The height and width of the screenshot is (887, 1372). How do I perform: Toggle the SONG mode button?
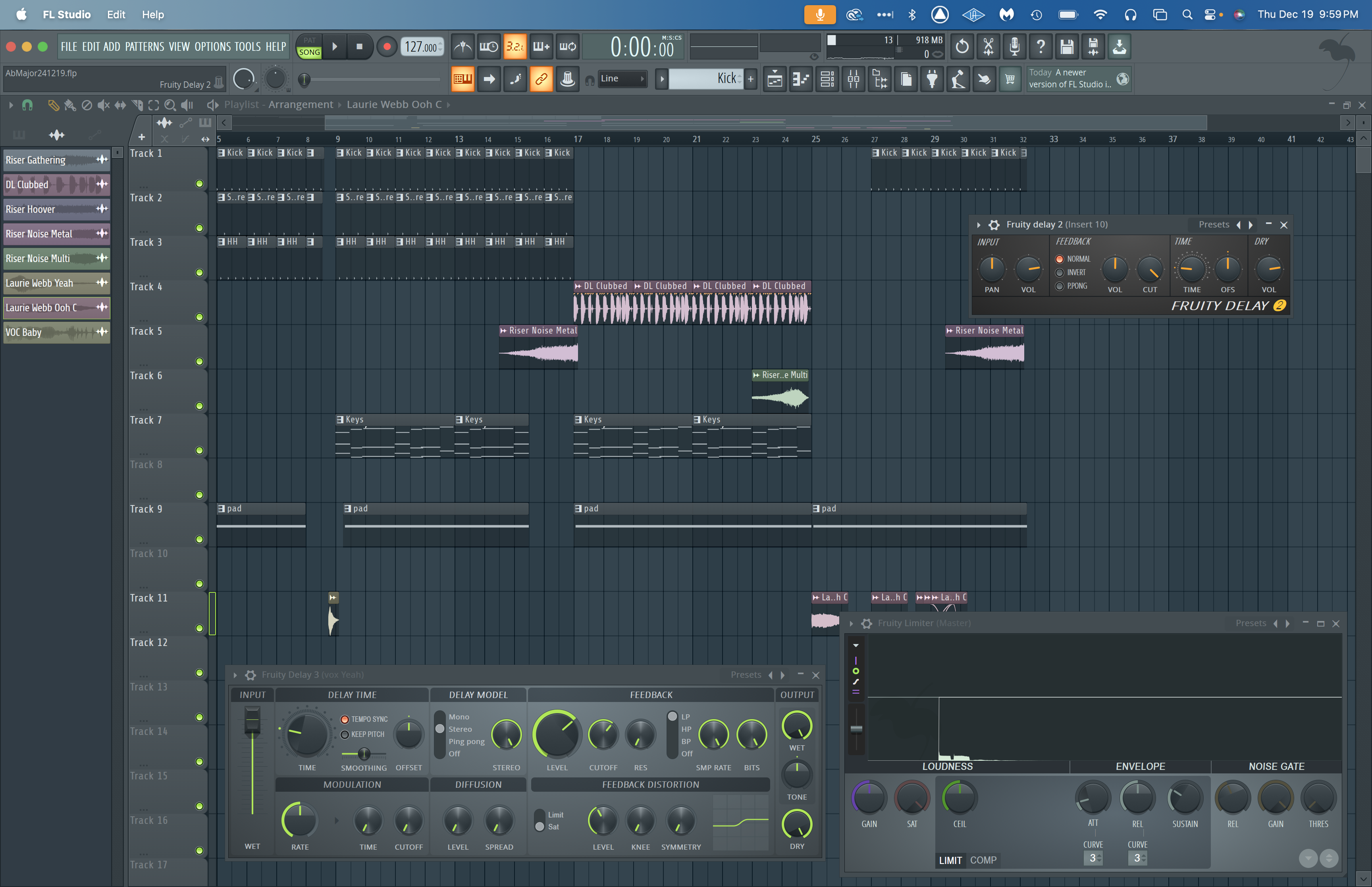309,52
